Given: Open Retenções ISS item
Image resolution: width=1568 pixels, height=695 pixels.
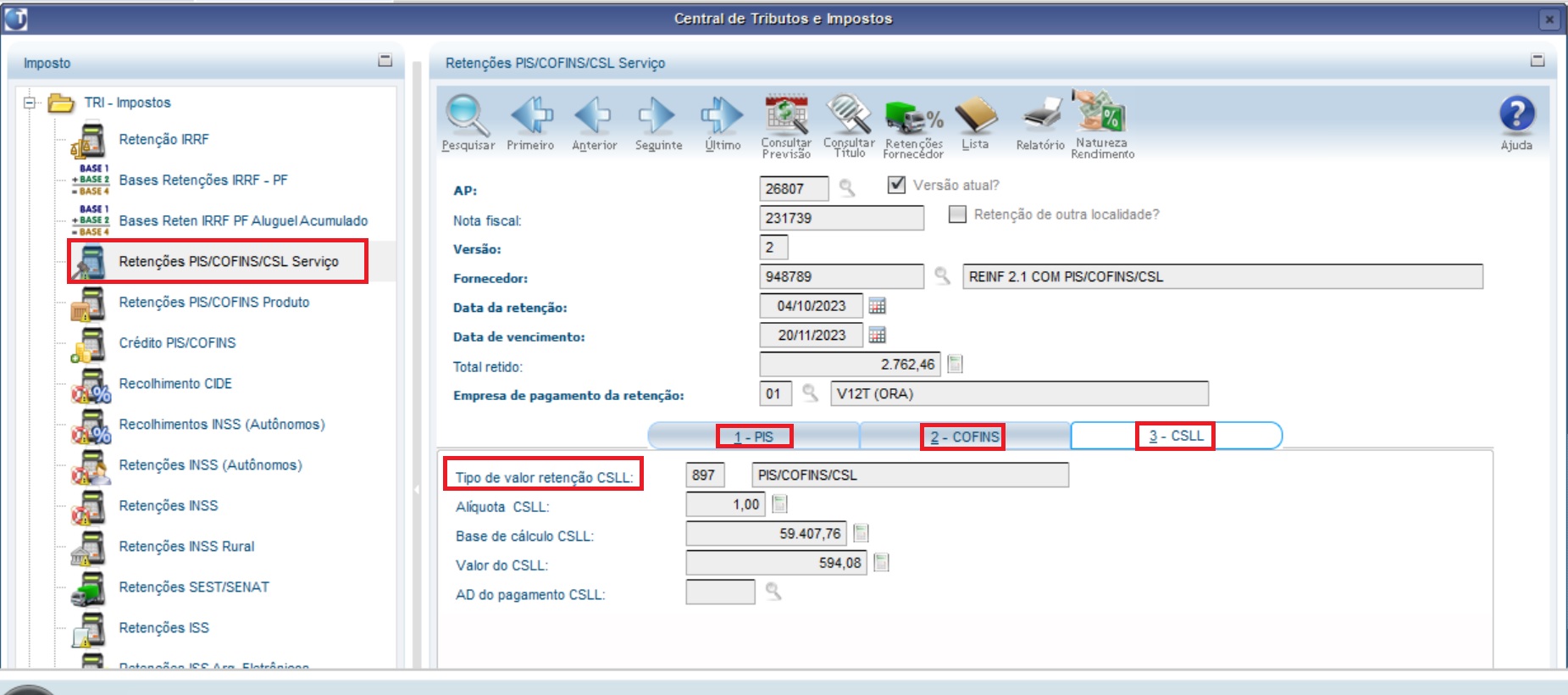Looking at the screenshot, I should point(163,628).
